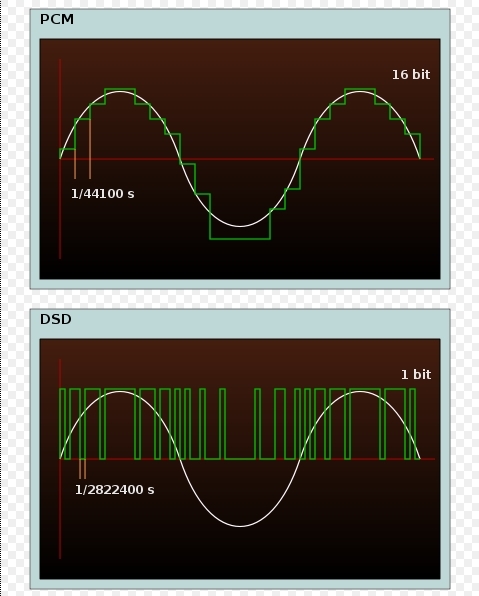Click the DSD panel title

click(56, 319)
